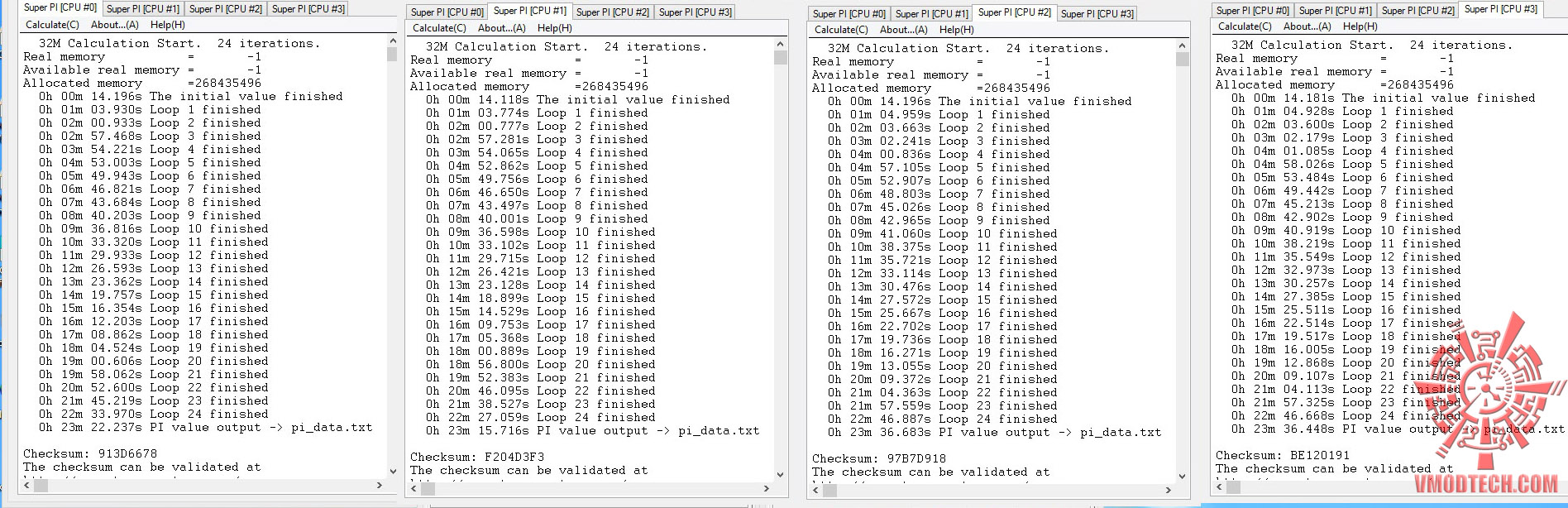Screen dimensions: 1568x508
Task: Click the line '0h 23m 36.683s PI value output'
Action: (994, 433)
